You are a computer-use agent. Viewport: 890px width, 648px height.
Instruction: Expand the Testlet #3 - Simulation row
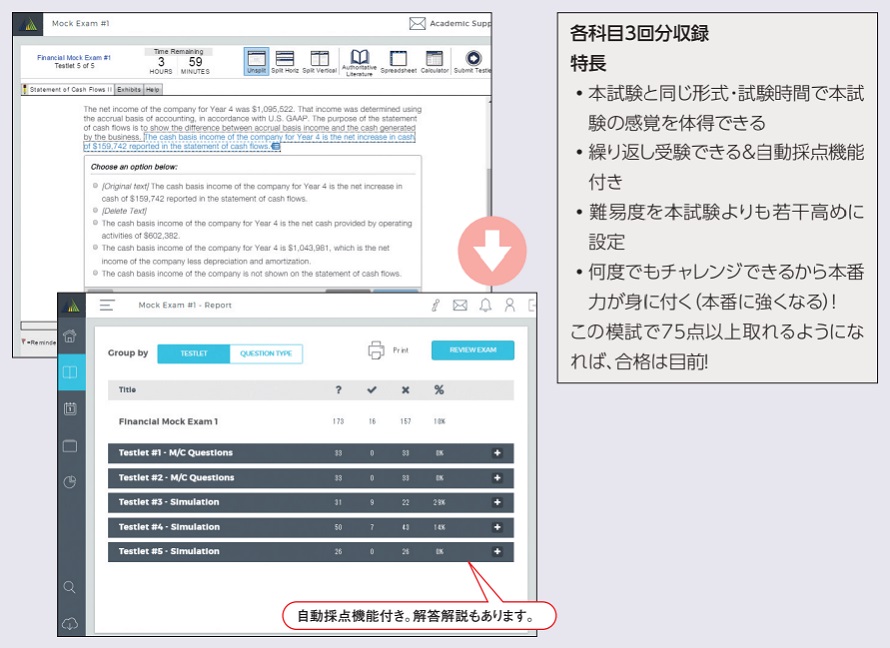click(497, 502)
